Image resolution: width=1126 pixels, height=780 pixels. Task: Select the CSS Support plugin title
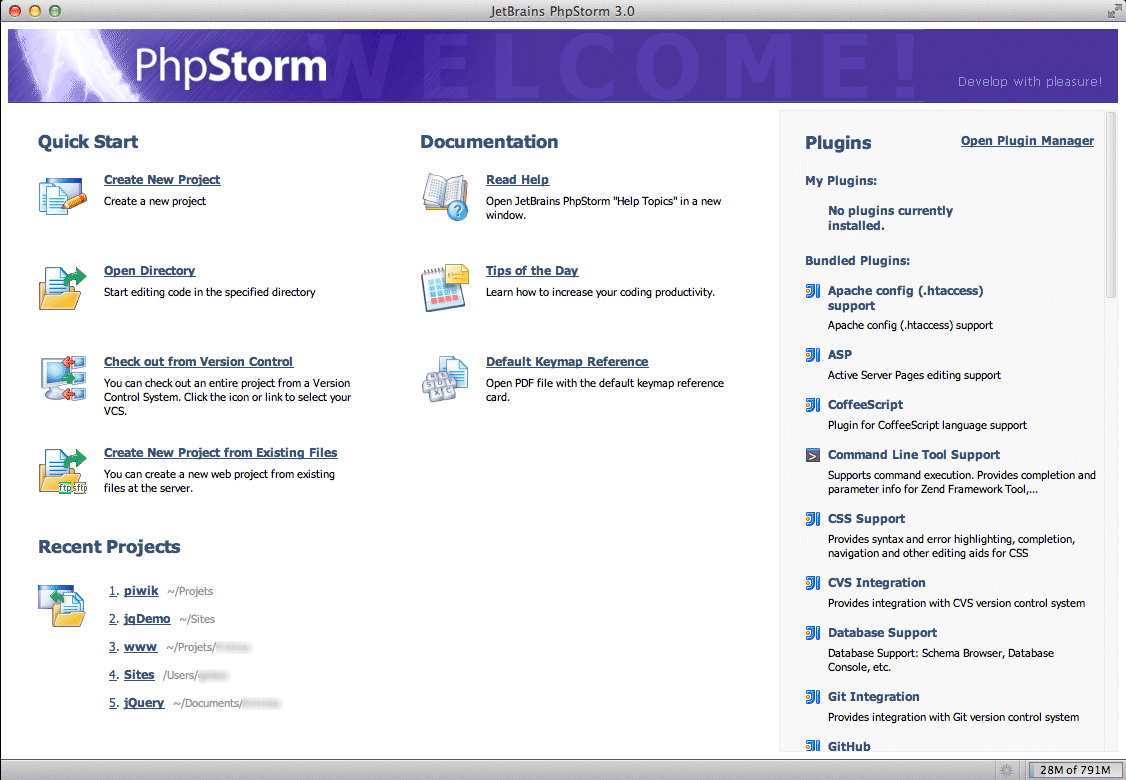(x=866, y=519)
